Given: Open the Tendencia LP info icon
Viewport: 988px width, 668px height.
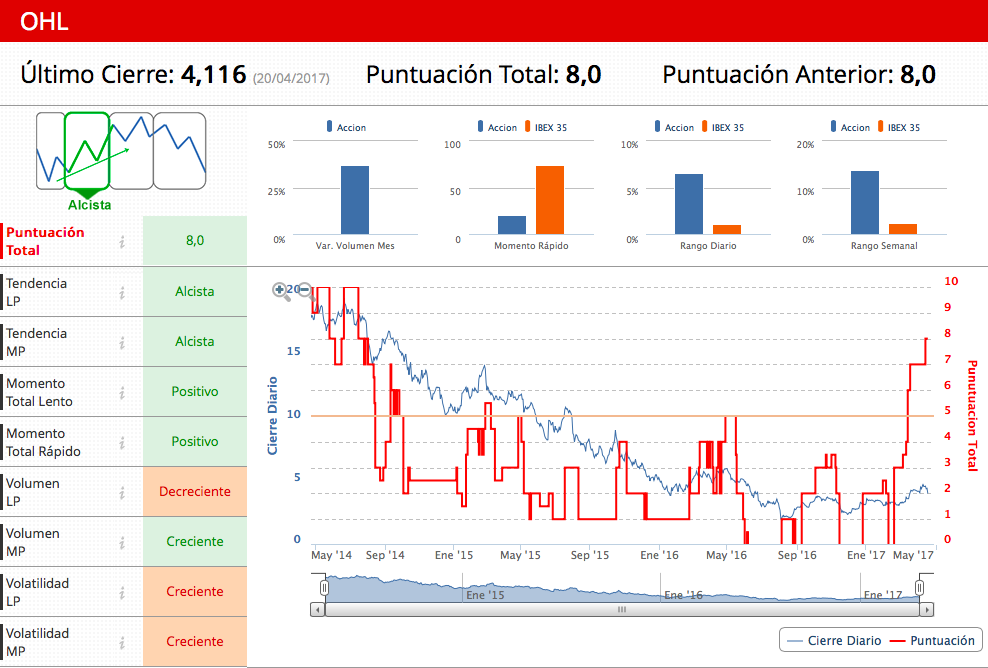Looking at the screenshot, I should tap(122, 292).
